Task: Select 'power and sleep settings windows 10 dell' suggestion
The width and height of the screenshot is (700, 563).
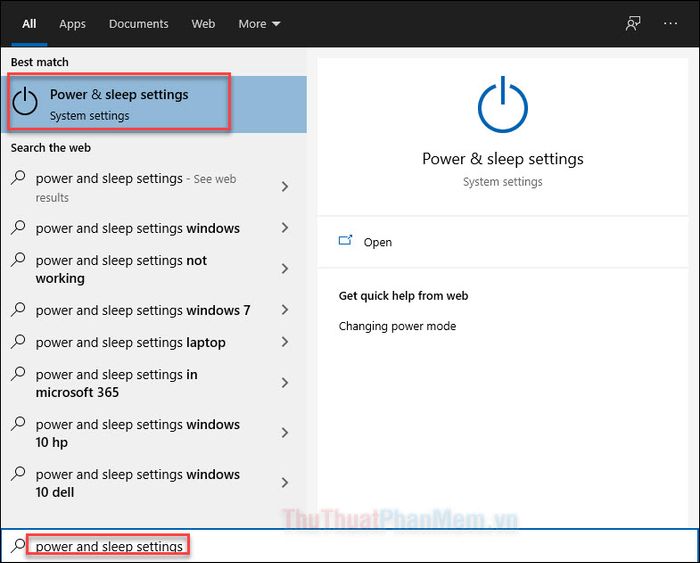Action: (x=138, y=483)
